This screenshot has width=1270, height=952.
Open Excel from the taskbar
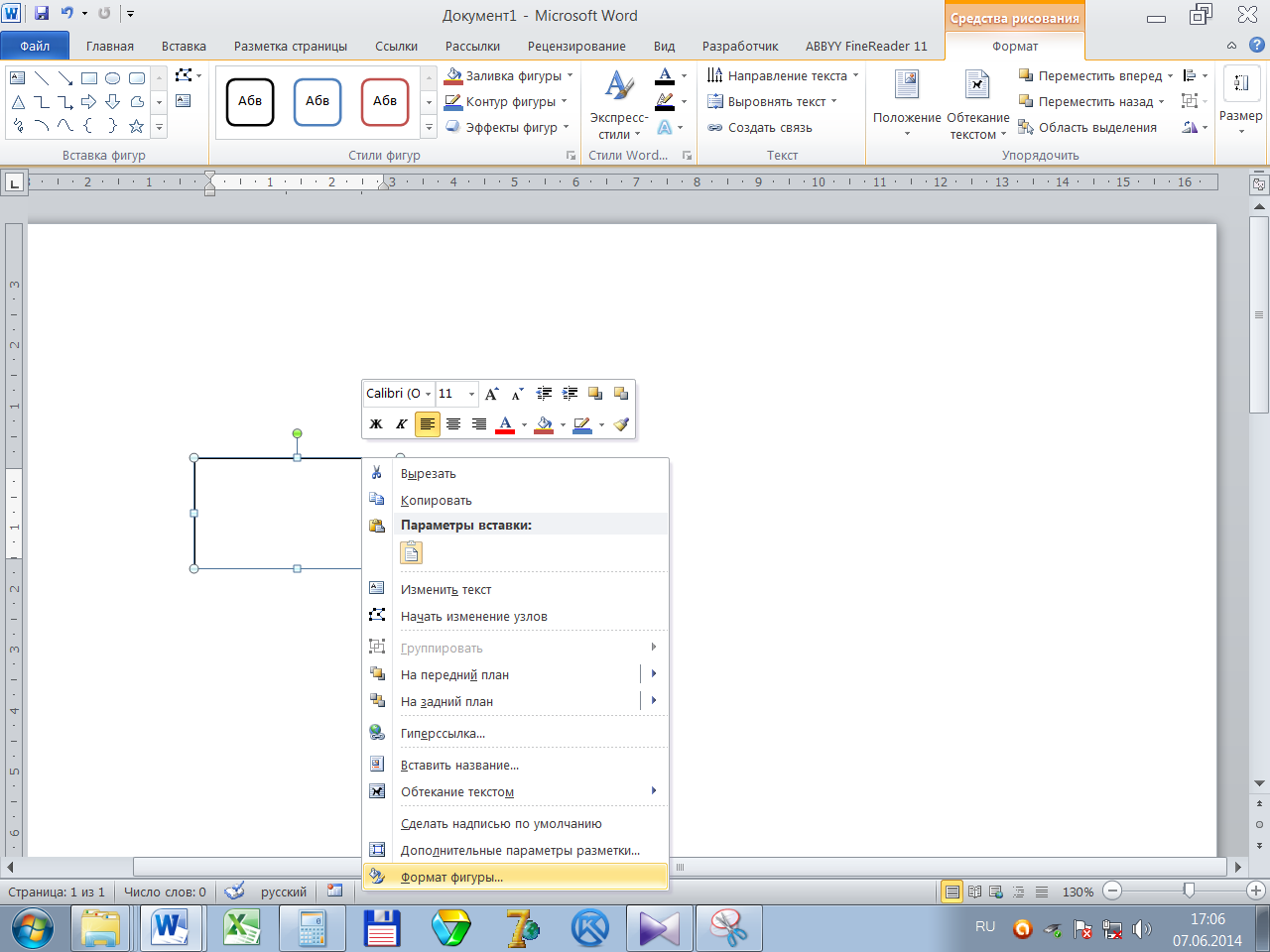pos(241,929)
